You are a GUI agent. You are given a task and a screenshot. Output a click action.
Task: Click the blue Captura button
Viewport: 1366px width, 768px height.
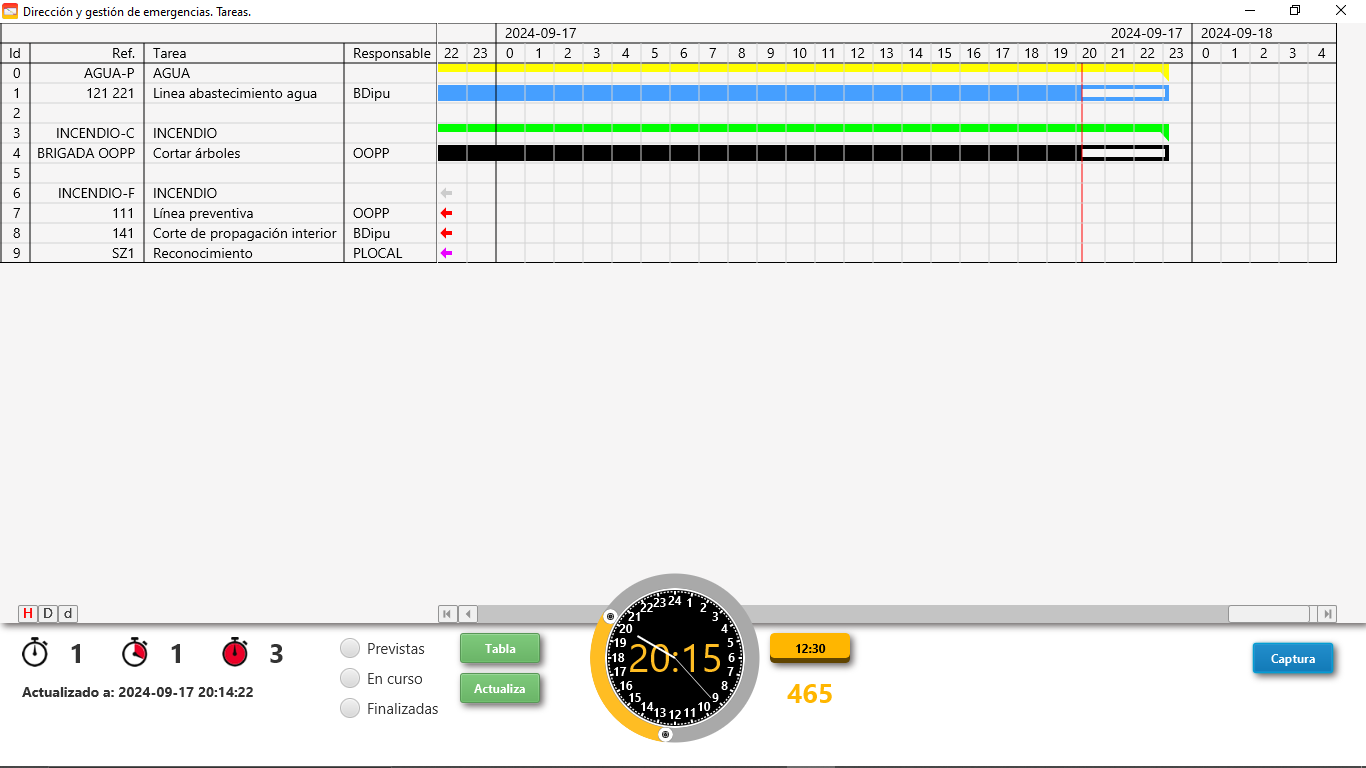coord(1293,658)
